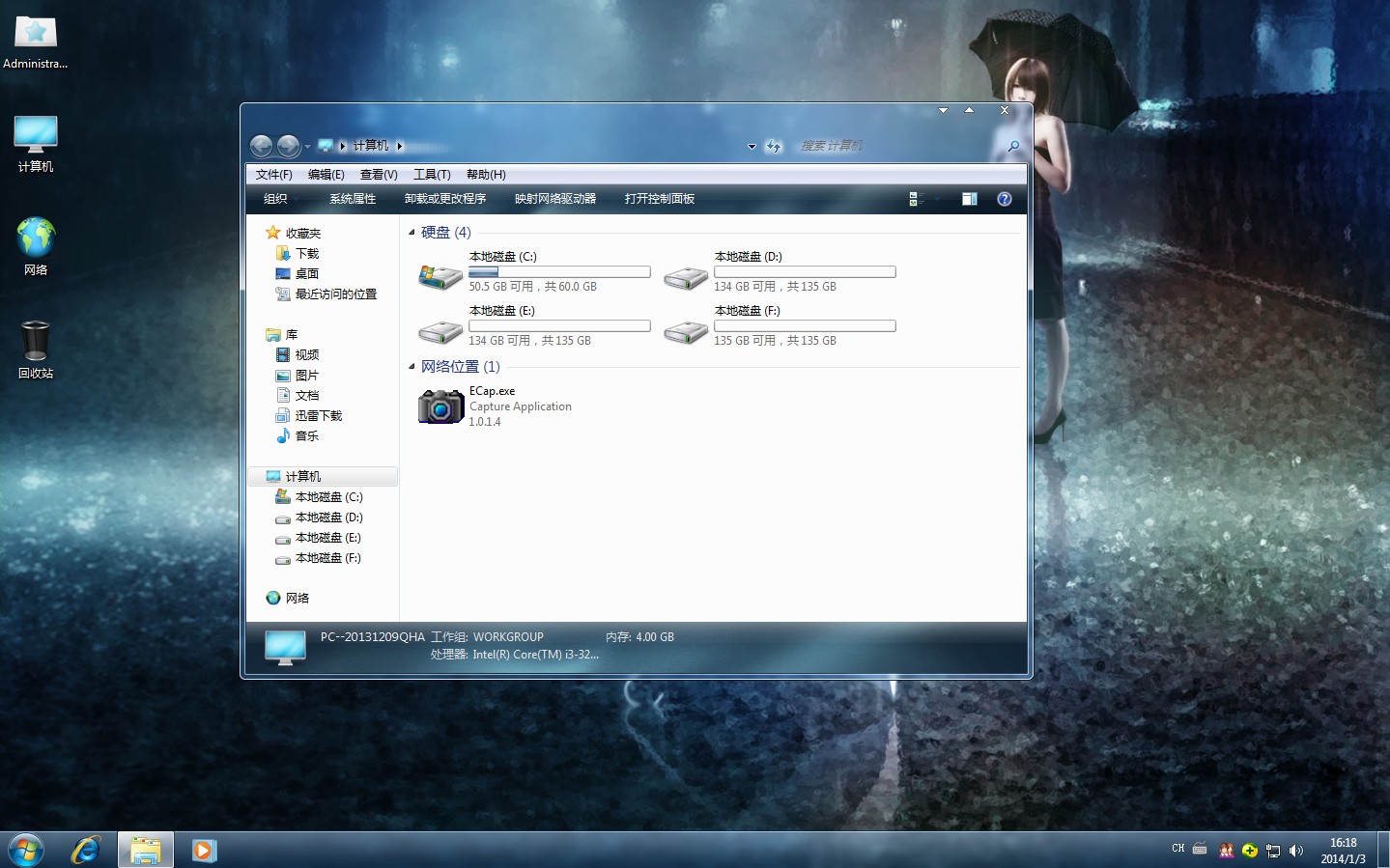Collapse the 网络位置 (1) group
Image resolution: width=1390 pixels, height=868 pixels.
coord(411,366)
